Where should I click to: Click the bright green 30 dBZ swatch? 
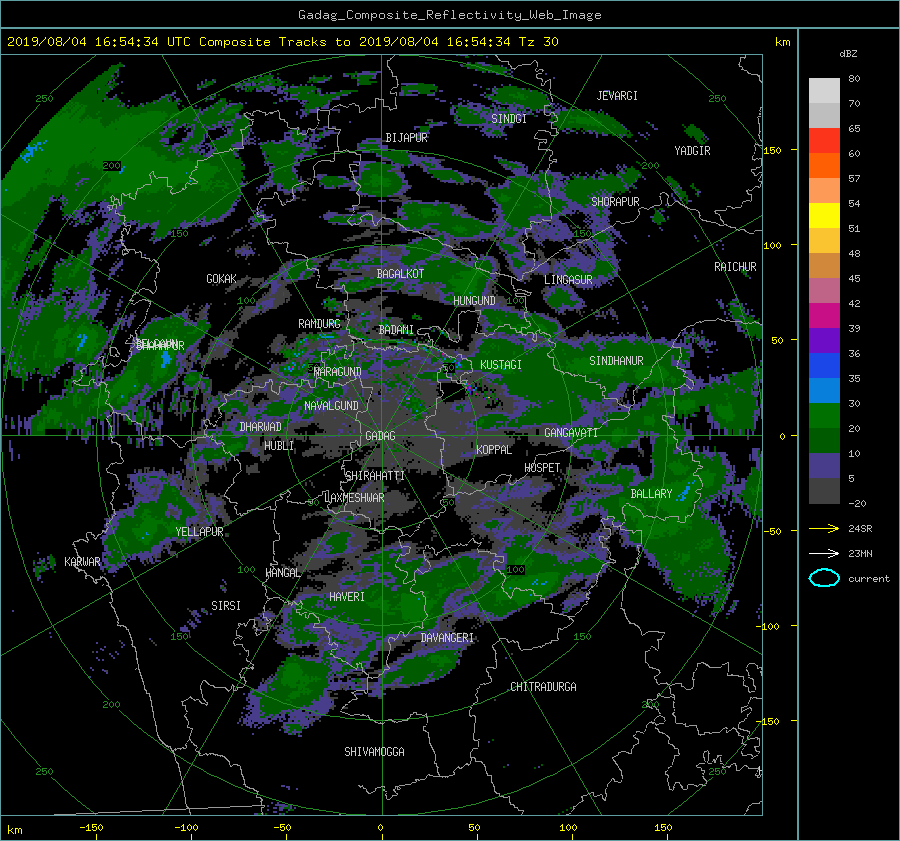point(824,415)
